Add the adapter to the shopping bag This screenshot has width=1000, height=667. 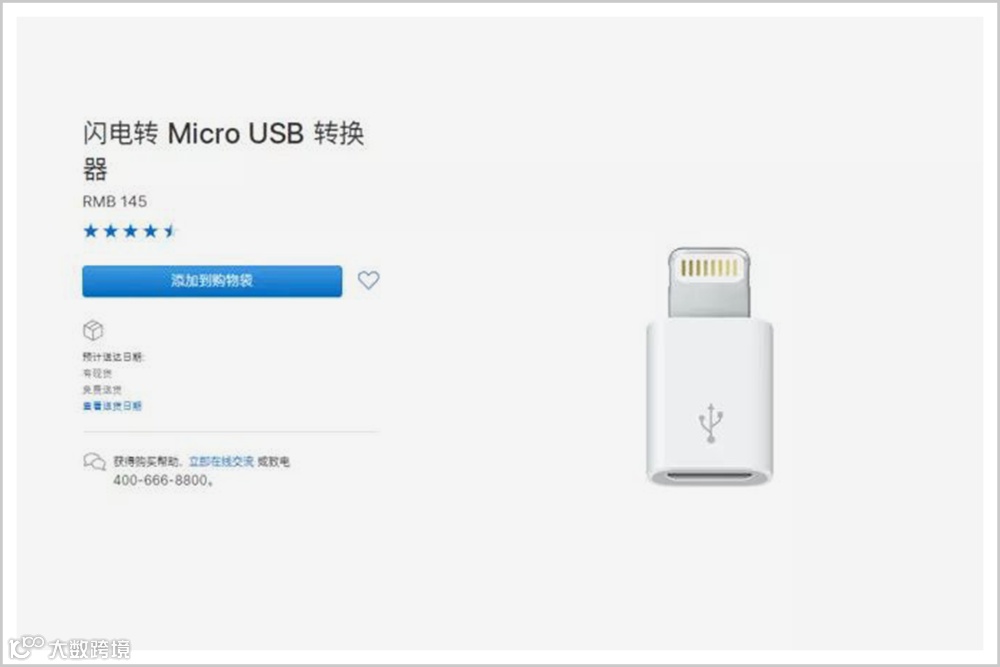tap(212, 281)
